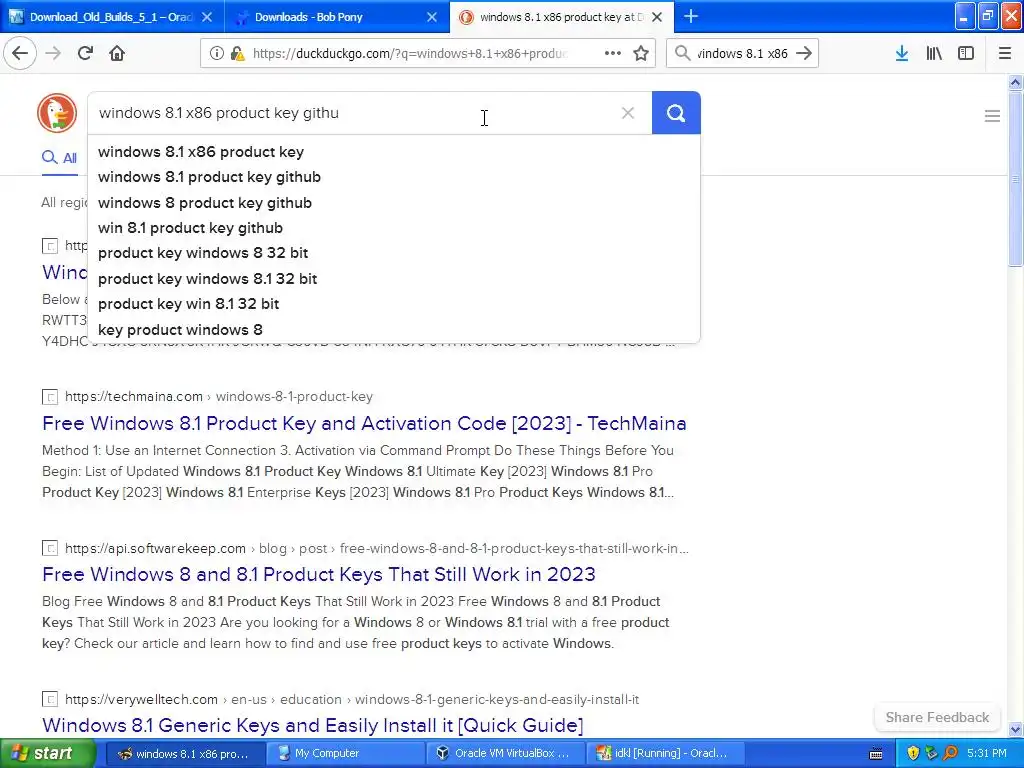
Task: Bookmark this page with the star
Action: tap(641, 53)
